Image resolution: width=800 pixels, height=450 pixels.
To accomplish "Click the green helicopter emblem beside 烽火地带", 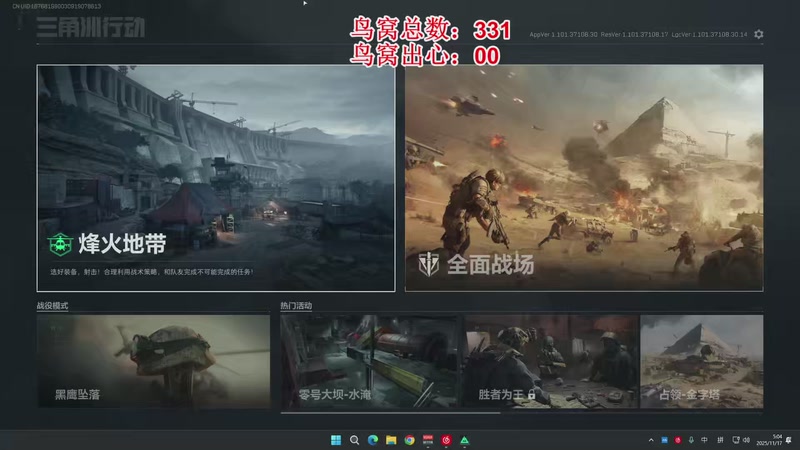I will [60, 244].
